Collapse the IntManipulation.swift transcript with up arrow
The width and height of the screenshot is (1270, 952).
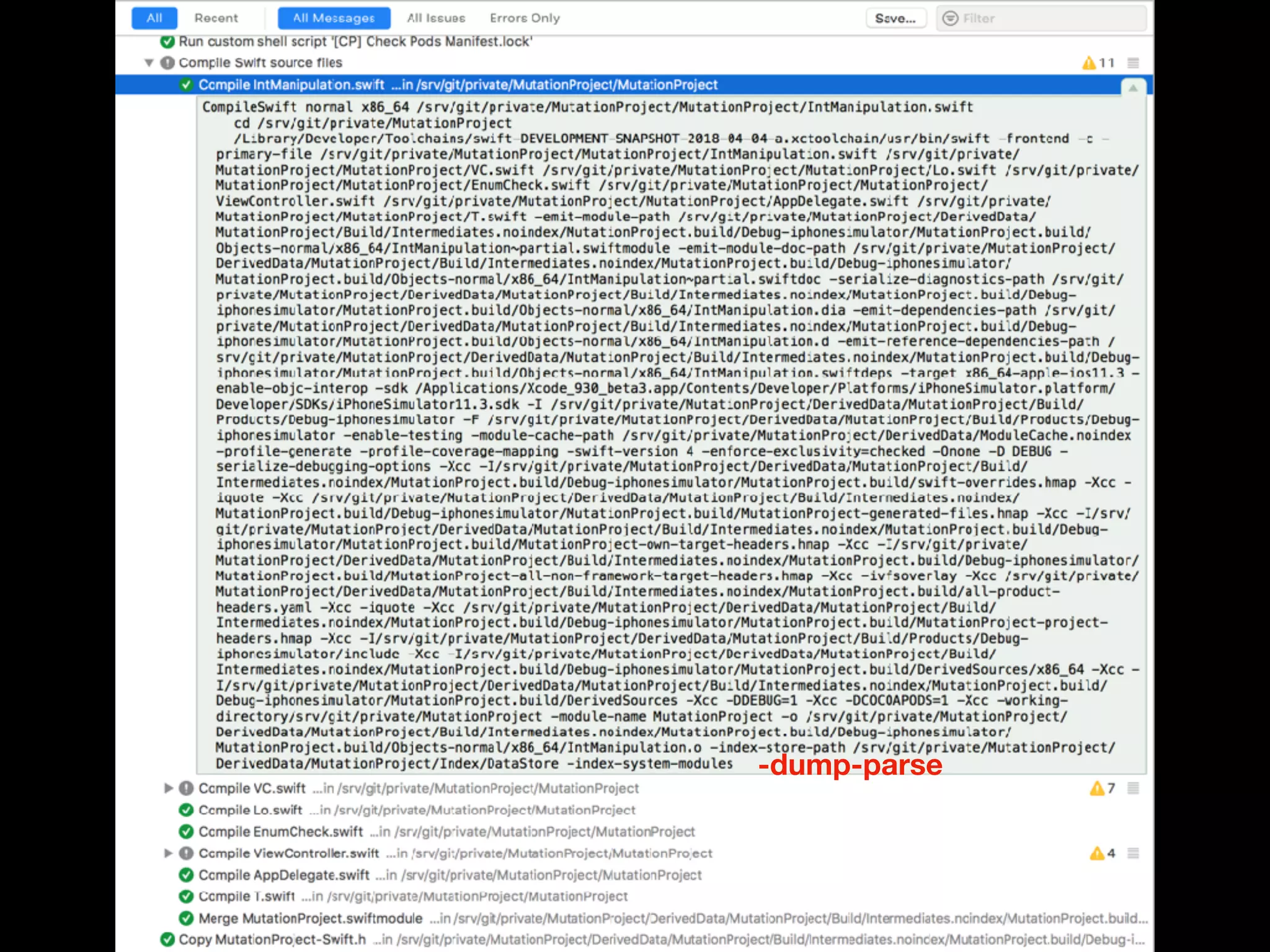1133,88
